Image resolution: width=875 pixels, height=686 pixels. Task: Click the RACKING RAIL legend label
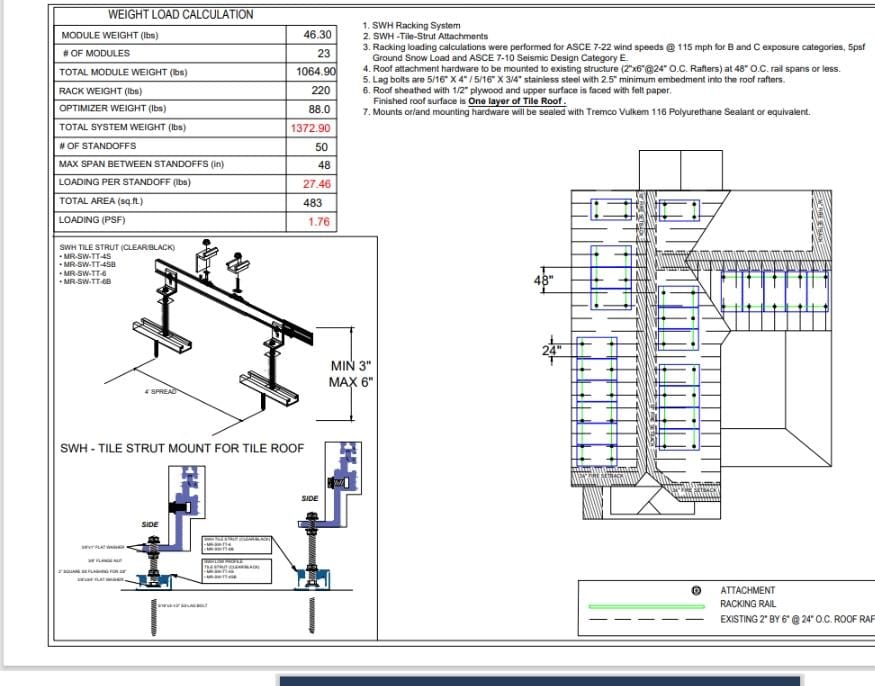pyautogui.click(x=748, y=604)
